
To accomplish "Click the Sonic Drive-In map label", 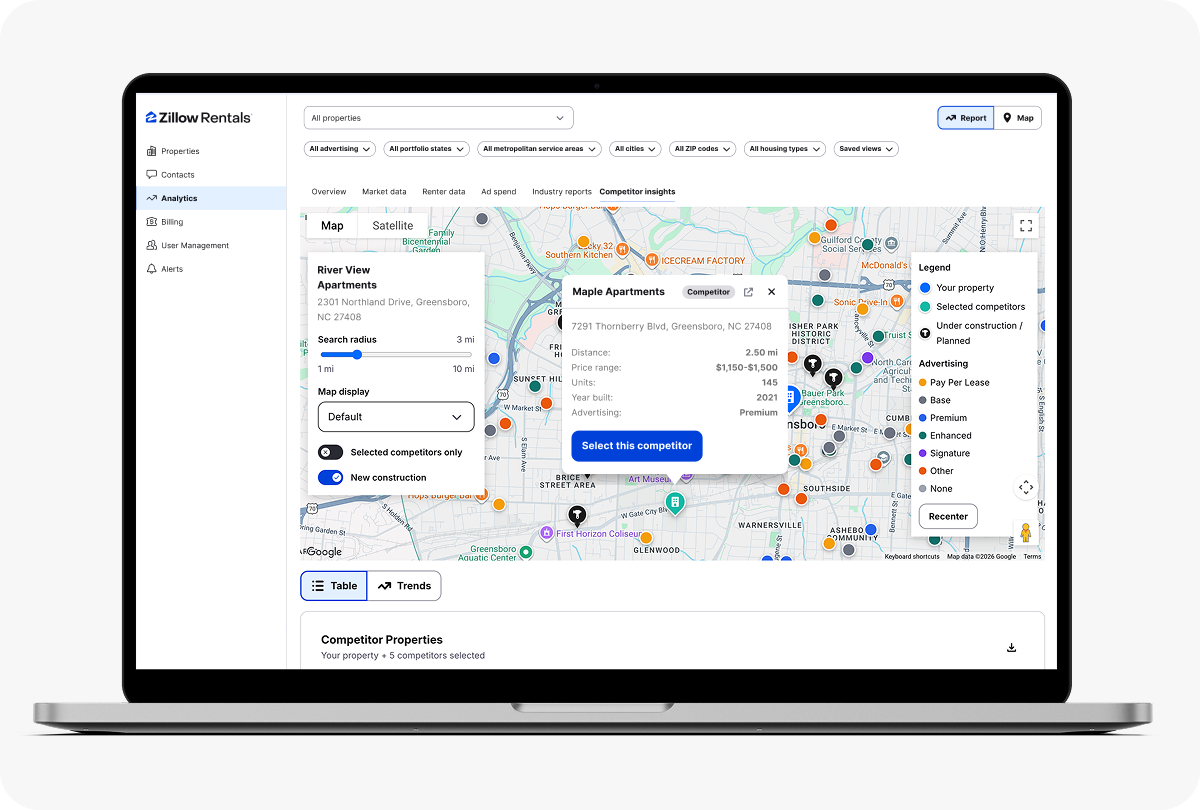I will pyautogui.click(x=860, y=302).
